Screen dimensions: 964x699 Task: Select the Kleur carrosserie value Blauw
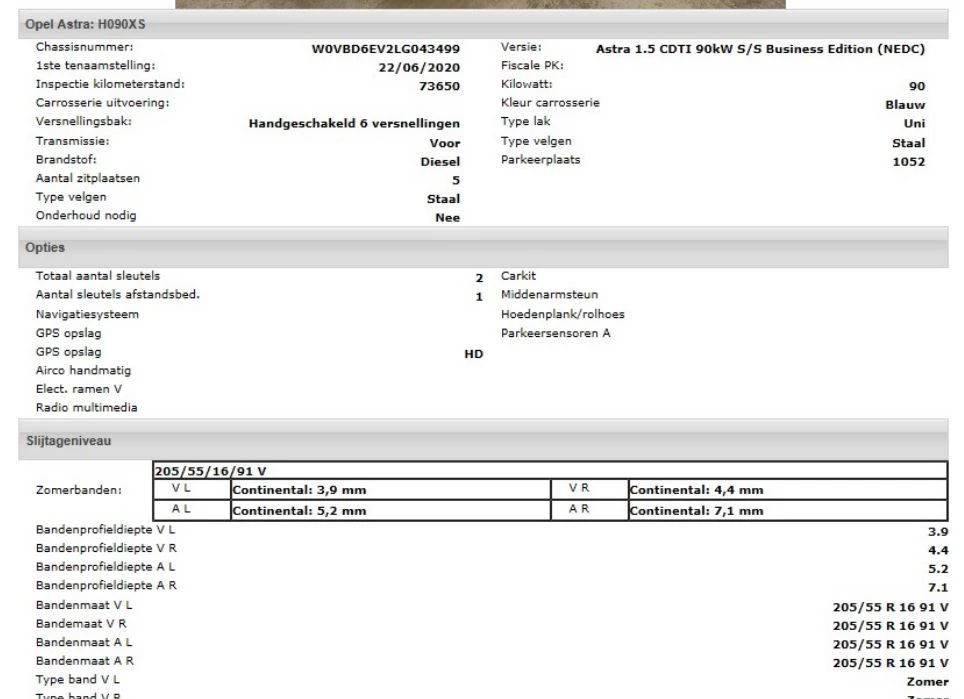click(x=906, y=104)
